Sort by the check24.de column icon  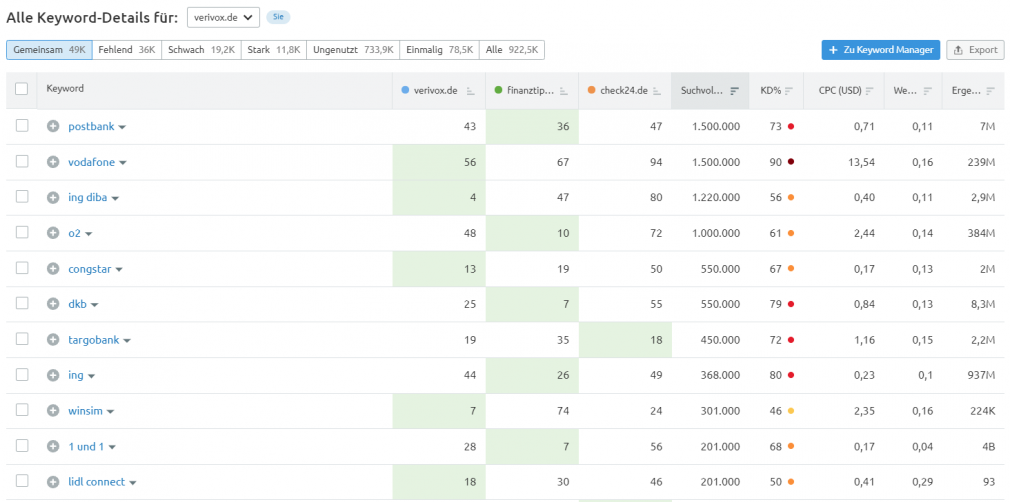pos(656,91)
